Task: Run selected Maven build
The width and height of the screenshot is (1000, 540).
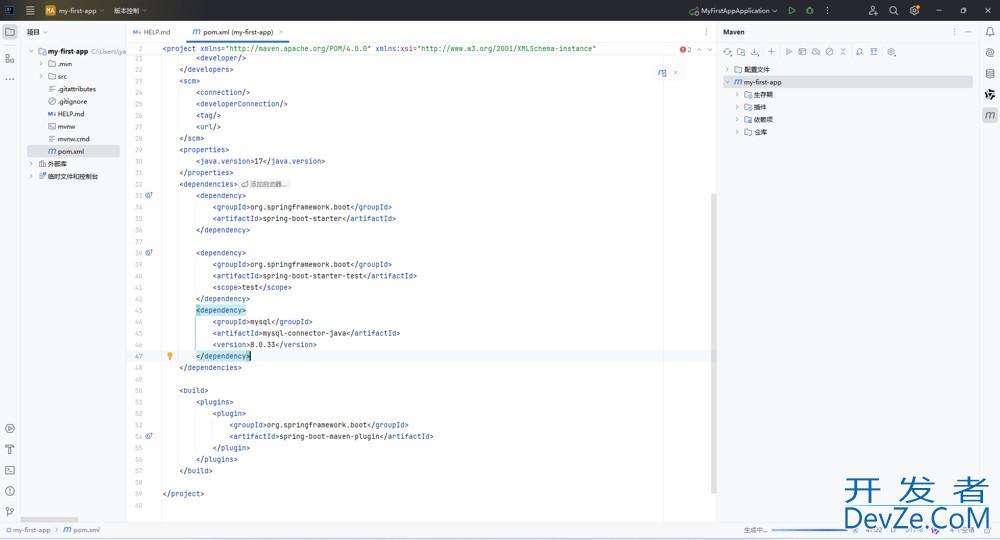Action: pyautogui.click(x=789, y=52)
